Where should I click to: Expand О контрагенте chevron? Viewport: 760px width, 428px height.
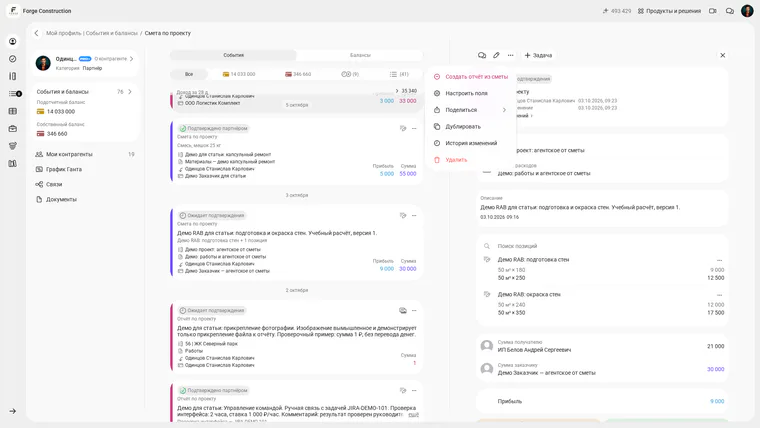131,59
